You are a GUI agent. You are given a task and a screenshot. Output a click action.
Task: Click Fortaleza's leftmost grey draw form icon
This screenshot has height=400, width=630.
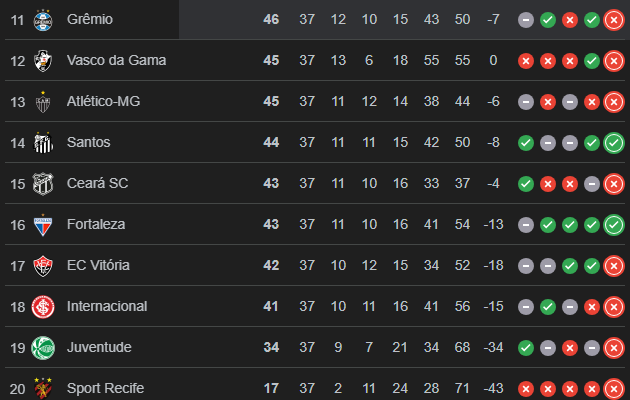pyautogui.click(x=526, y=224)
